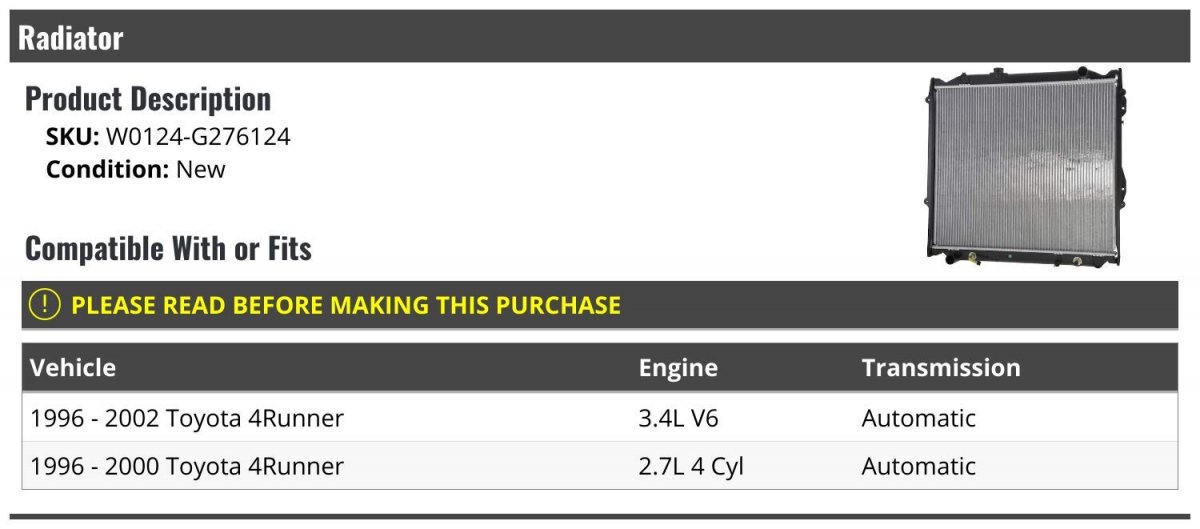
Task: Click the Condition label
Action: point(107,169)
